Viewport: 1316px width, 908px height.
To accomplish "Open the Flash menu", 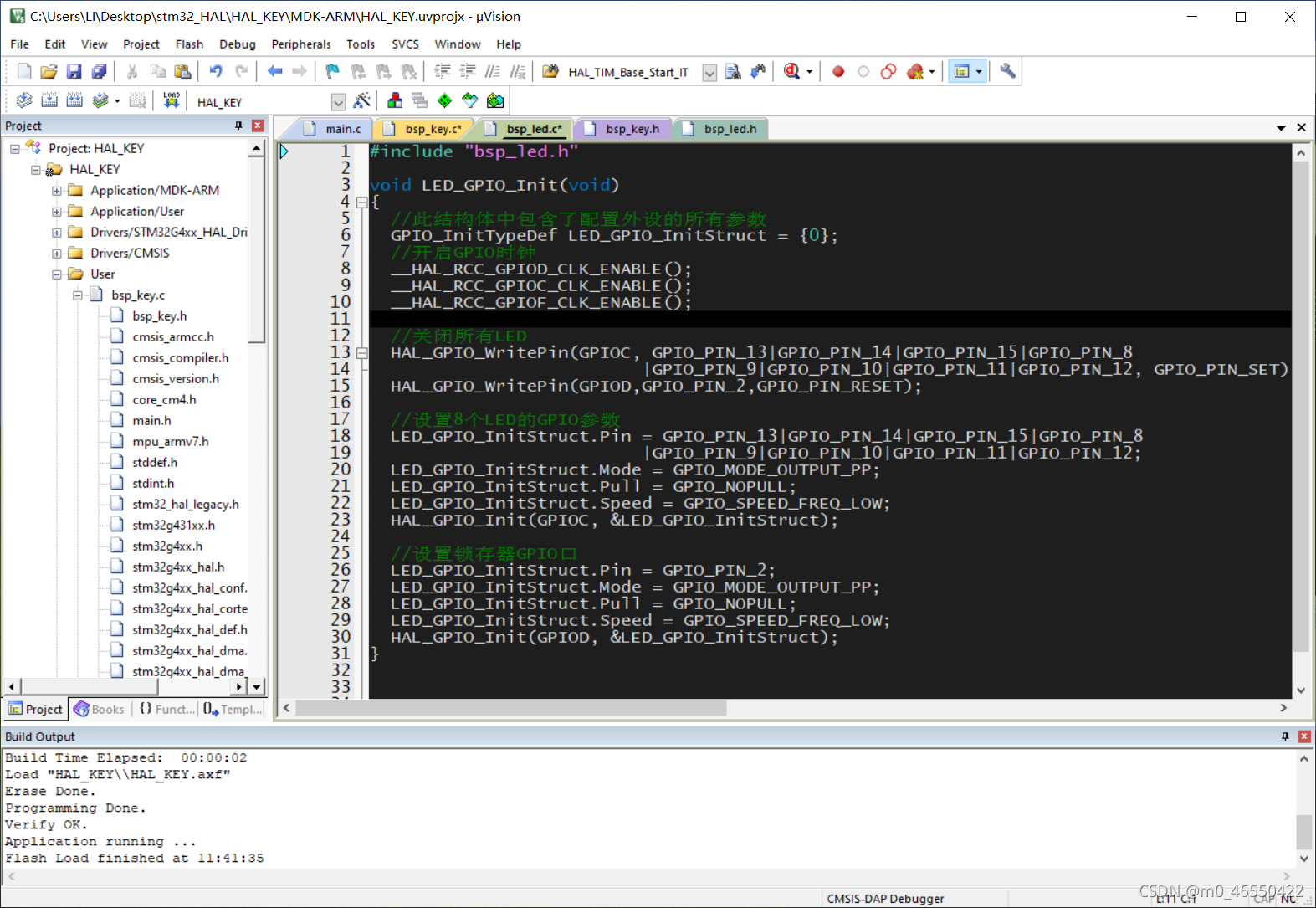I will [189, 44].
